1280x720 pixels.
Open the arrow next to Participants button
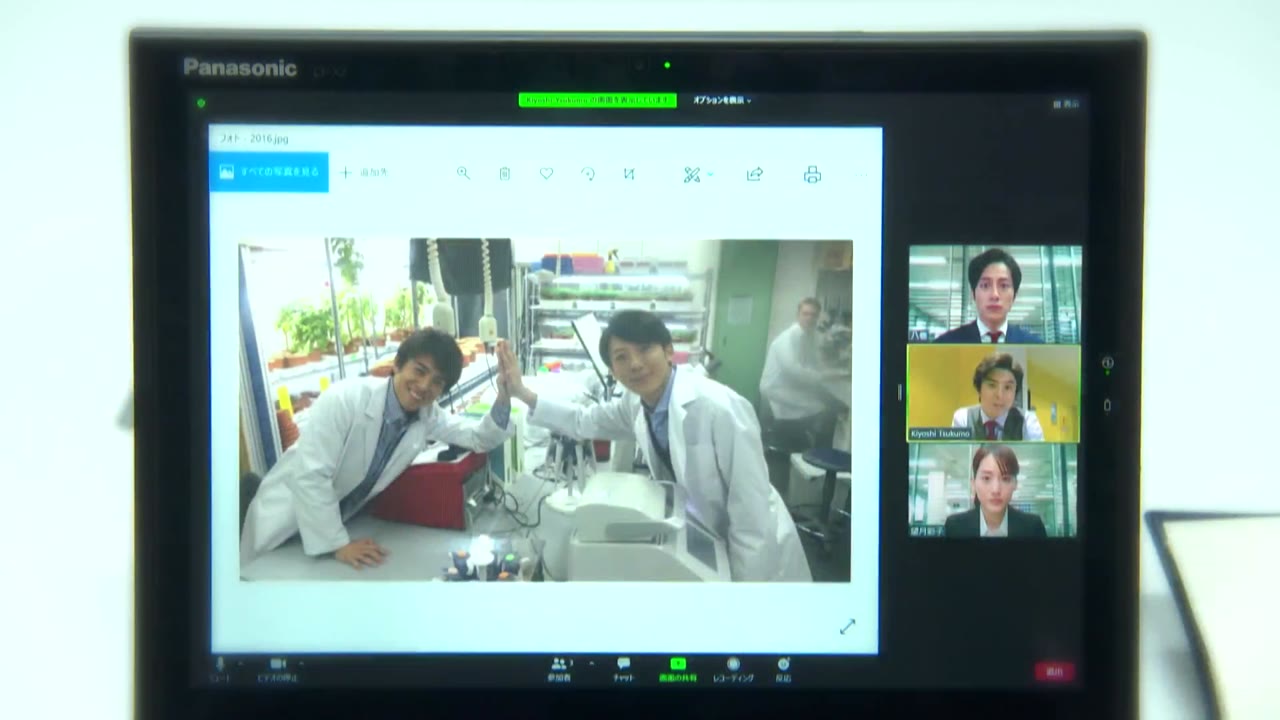point(591,663)
